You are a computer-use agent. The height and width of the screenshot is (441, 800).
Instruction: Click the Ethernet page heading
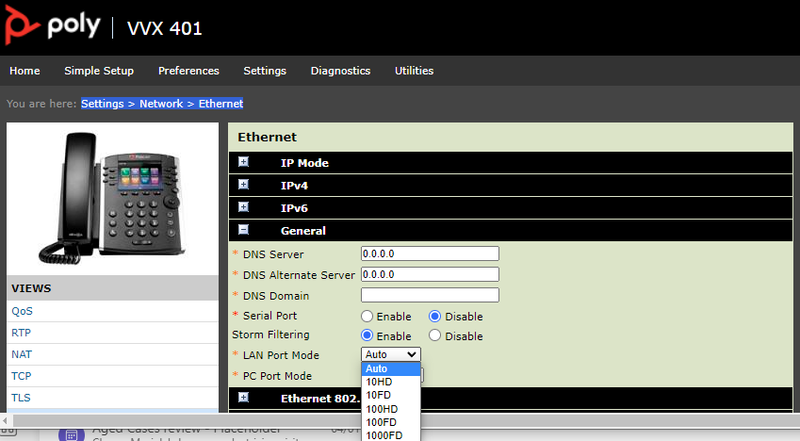coord(267,137)
